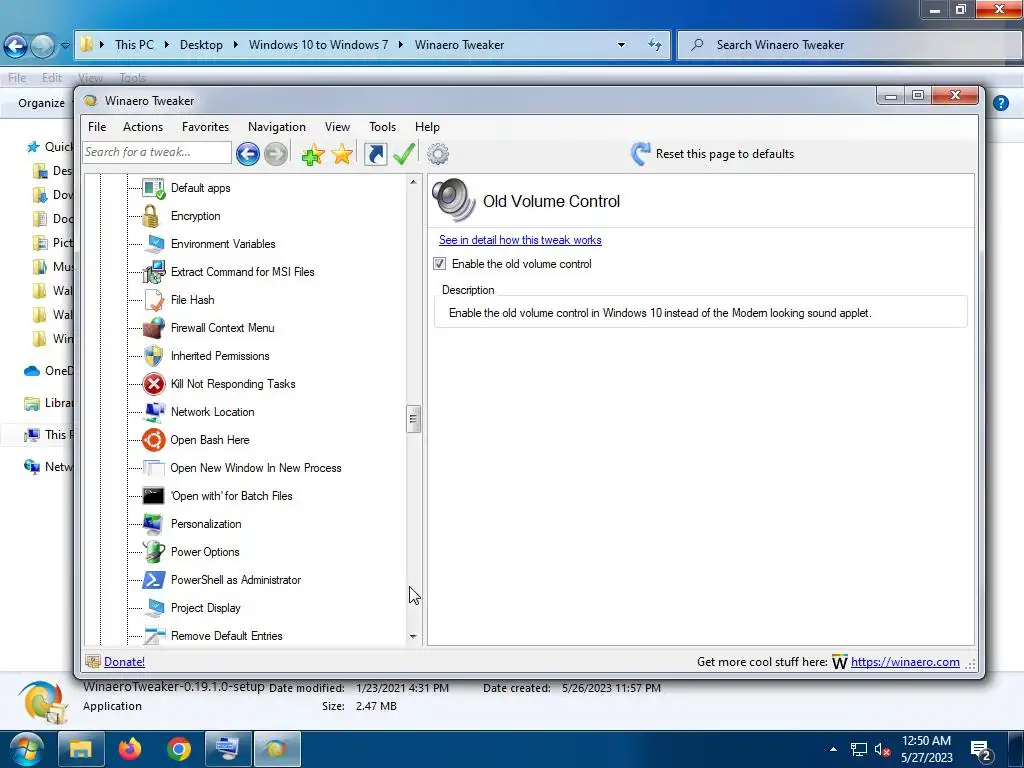Screen dimensions: 1024x768
Task: Open the Favorites menu
Action: point(205,127)
